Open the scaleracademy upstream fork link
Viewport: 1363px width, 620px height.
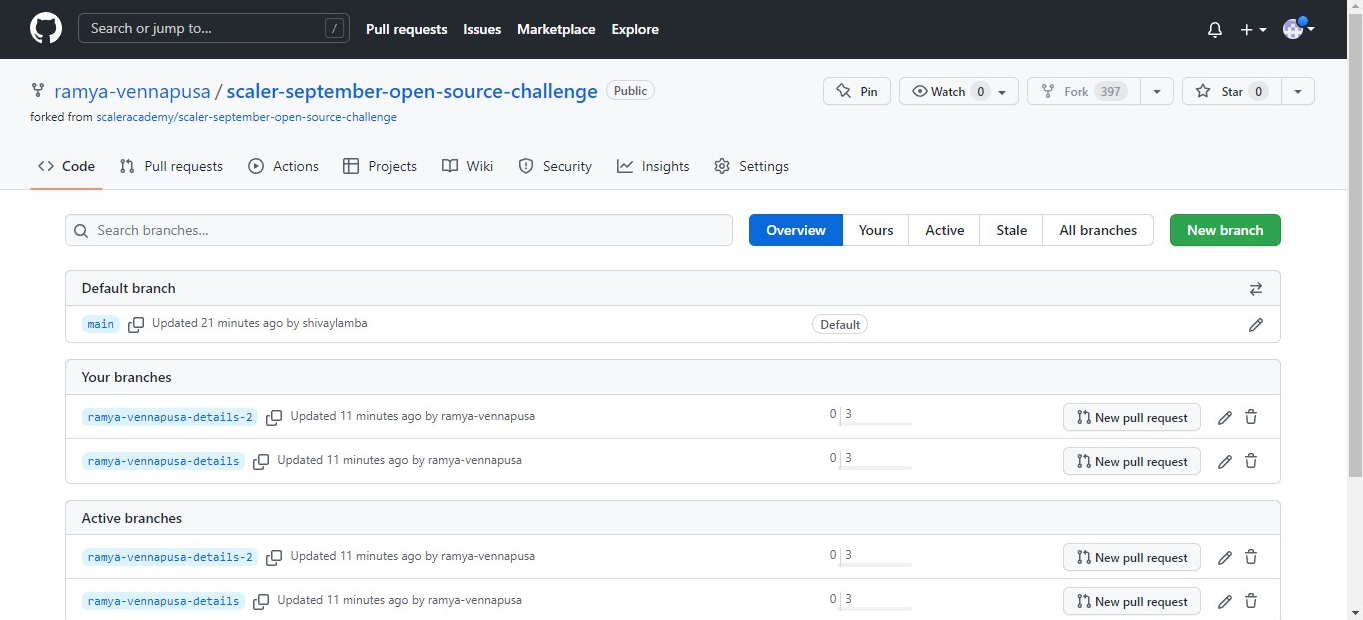tap(247, 117)
